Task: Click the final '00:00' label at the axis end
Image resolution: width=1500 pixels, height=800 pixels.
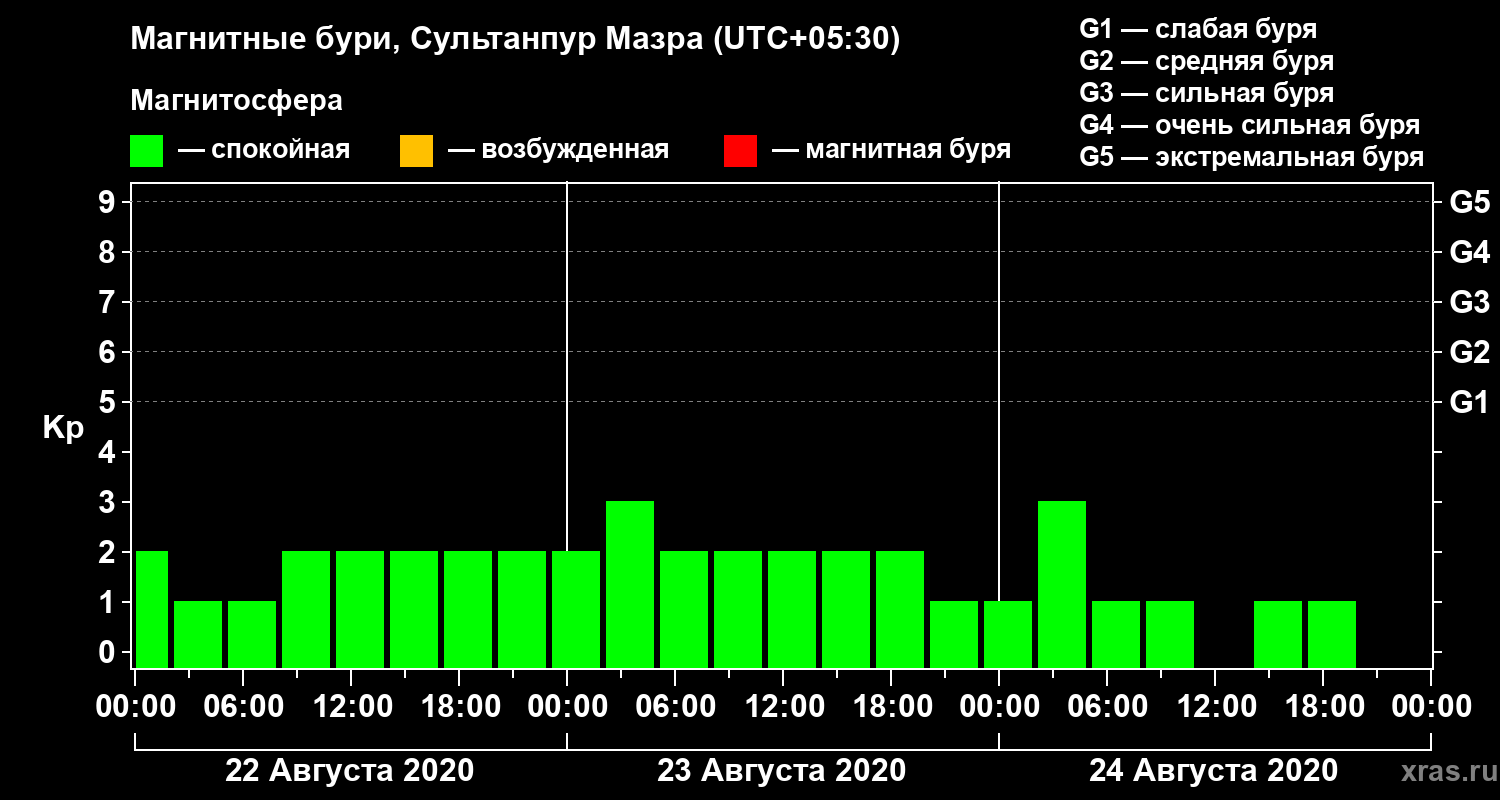Action: 1431,707
